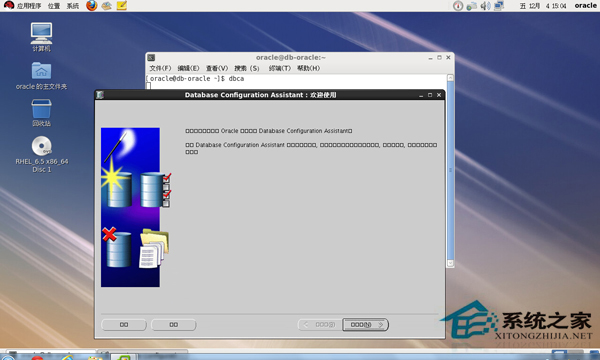
Task: Click the mail launcher icon in the top panel
Action: pyautogui.click(x=107, y=5)
